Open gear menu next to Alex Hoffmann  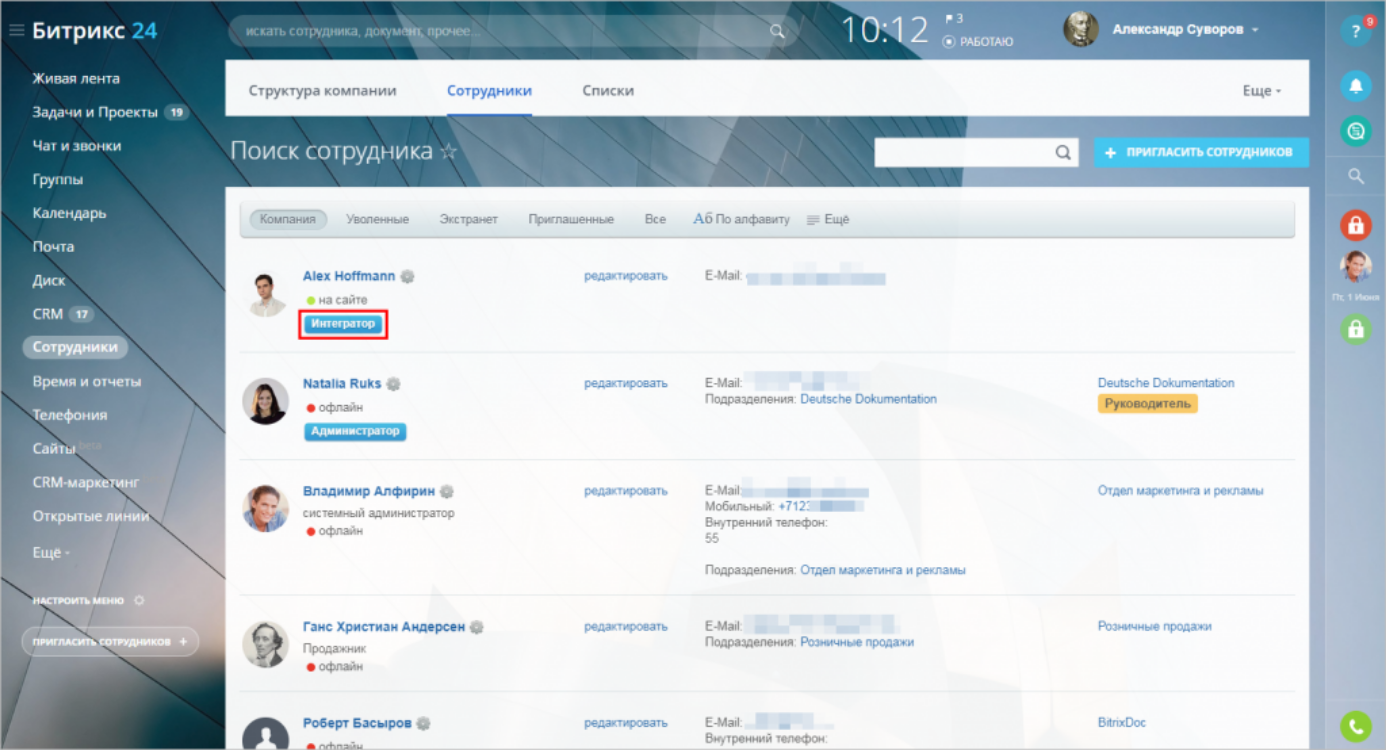tap(408, 276)
